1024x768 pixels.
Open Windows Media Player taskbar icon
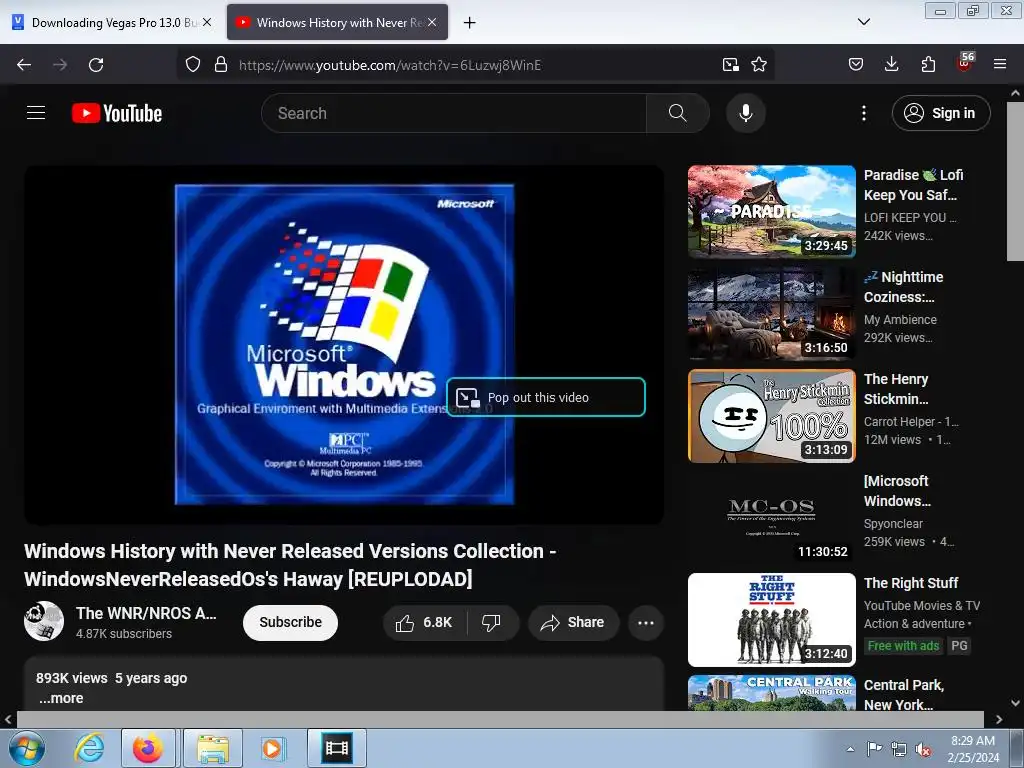click(x=272, y=748)
